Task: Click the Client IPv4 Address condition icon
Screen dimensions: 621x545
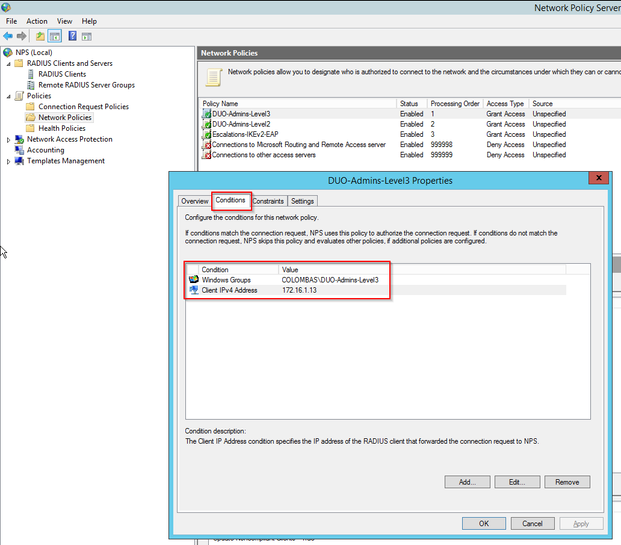Action: pyautogui.click(x=194, y=290)
